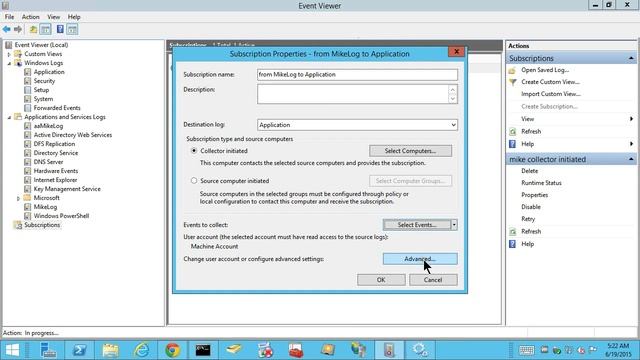Click the Description scroll up arrow

(453, 89)
